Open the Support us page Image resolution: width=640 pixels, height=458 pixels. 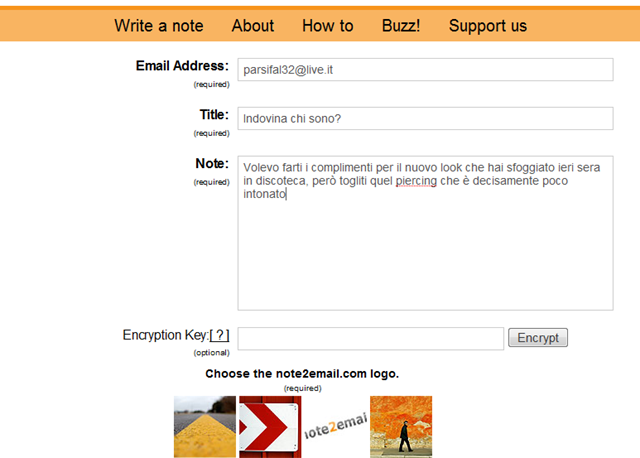[488, 26]
